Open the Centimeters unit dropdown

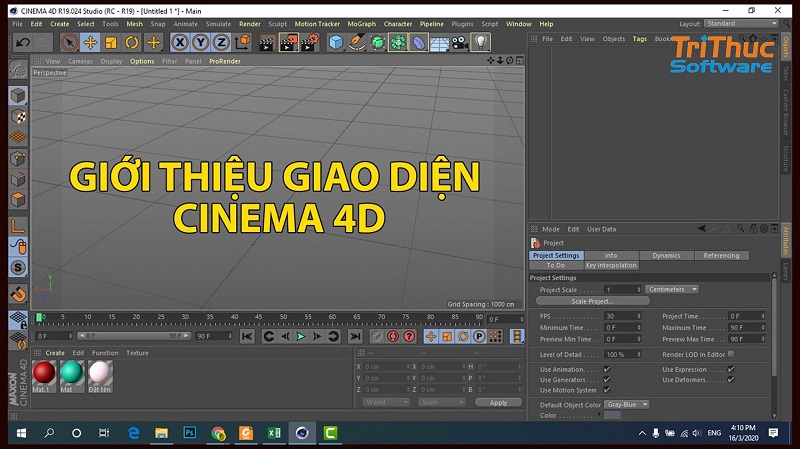tap(672, 289)
